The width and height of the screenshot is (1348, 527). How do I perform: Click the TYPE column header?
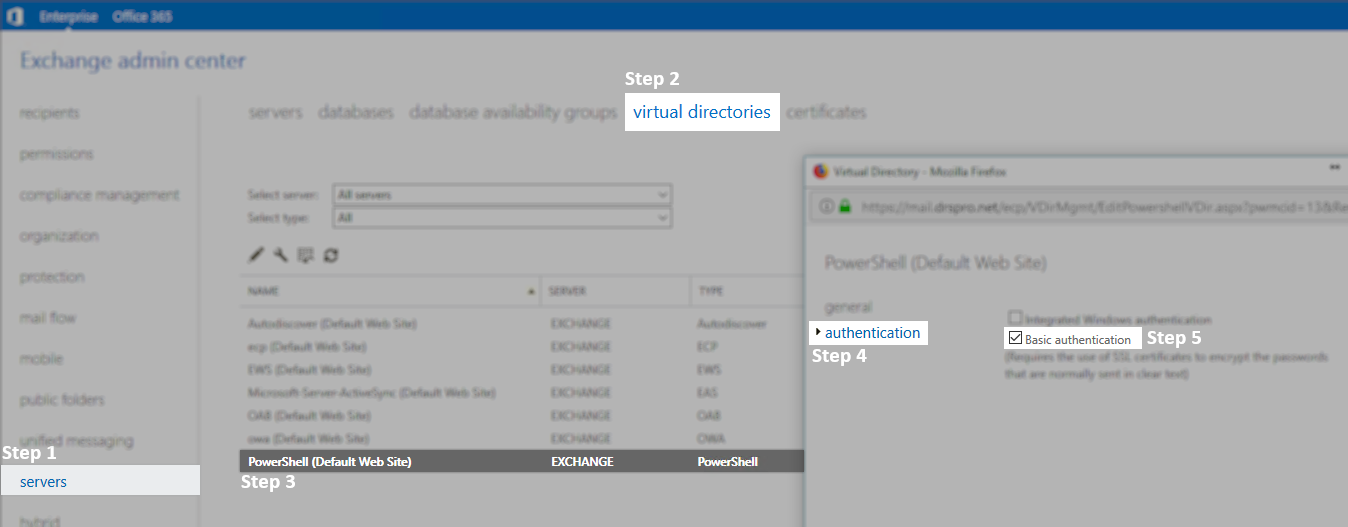point(747,291)
